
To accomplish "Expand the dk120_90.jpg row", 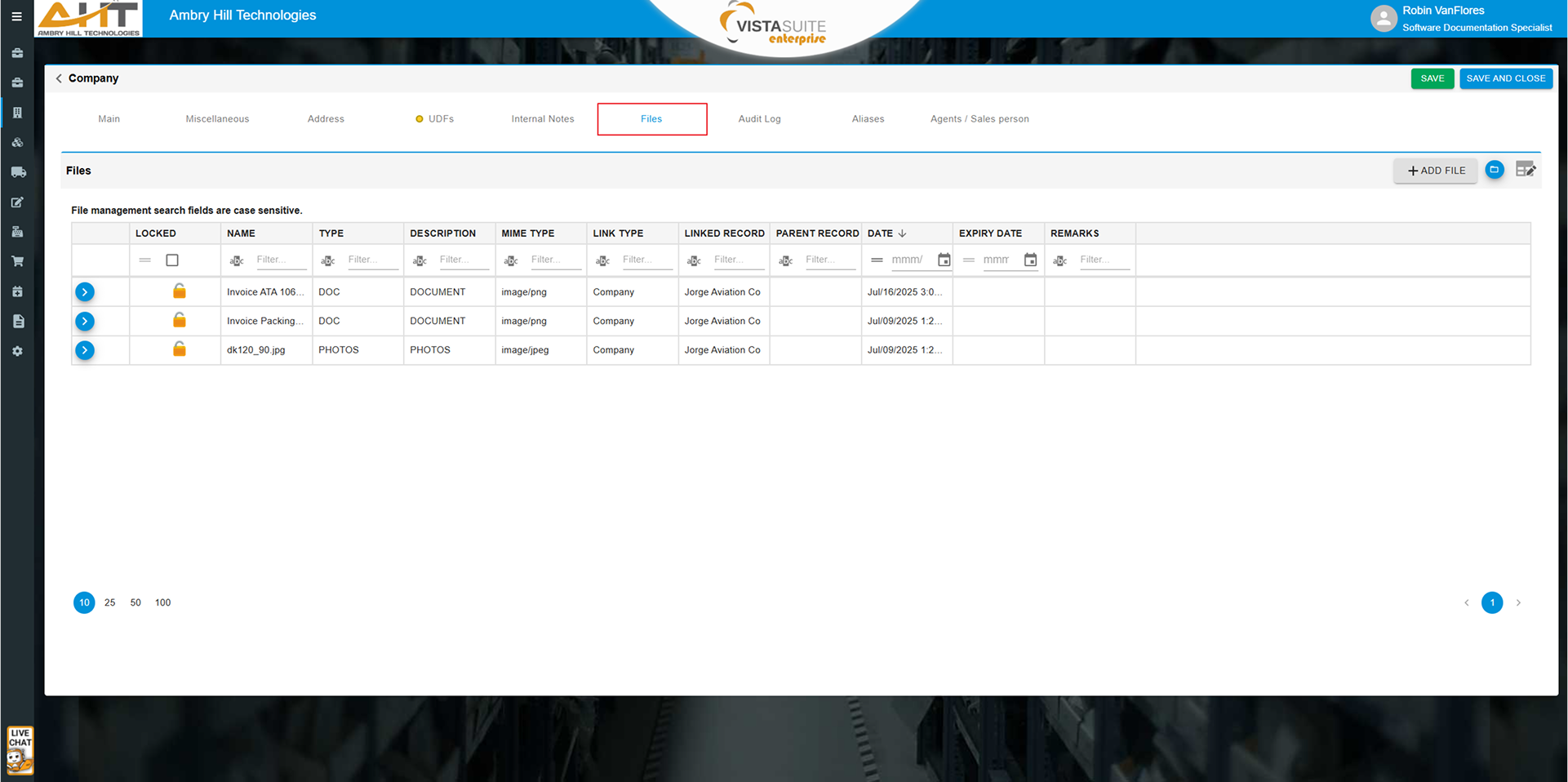I will coord(85,350).
